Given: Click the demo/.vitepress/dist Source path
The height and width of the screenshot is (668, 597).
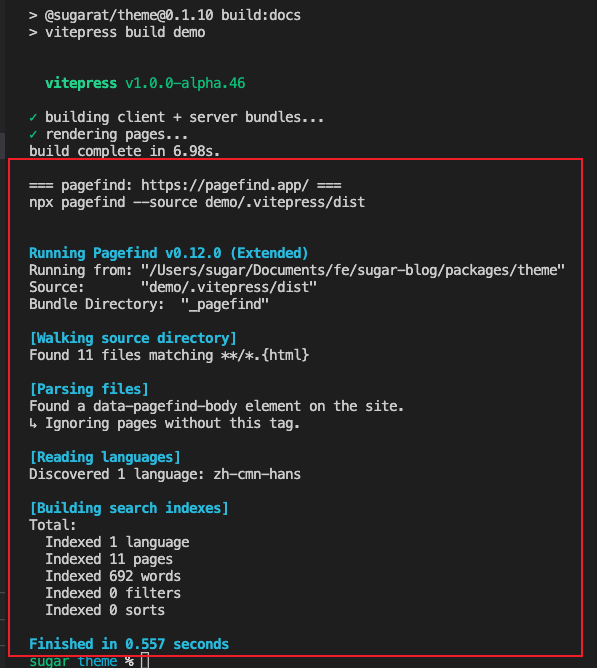Looking at the screenshot, I should 229,287.
